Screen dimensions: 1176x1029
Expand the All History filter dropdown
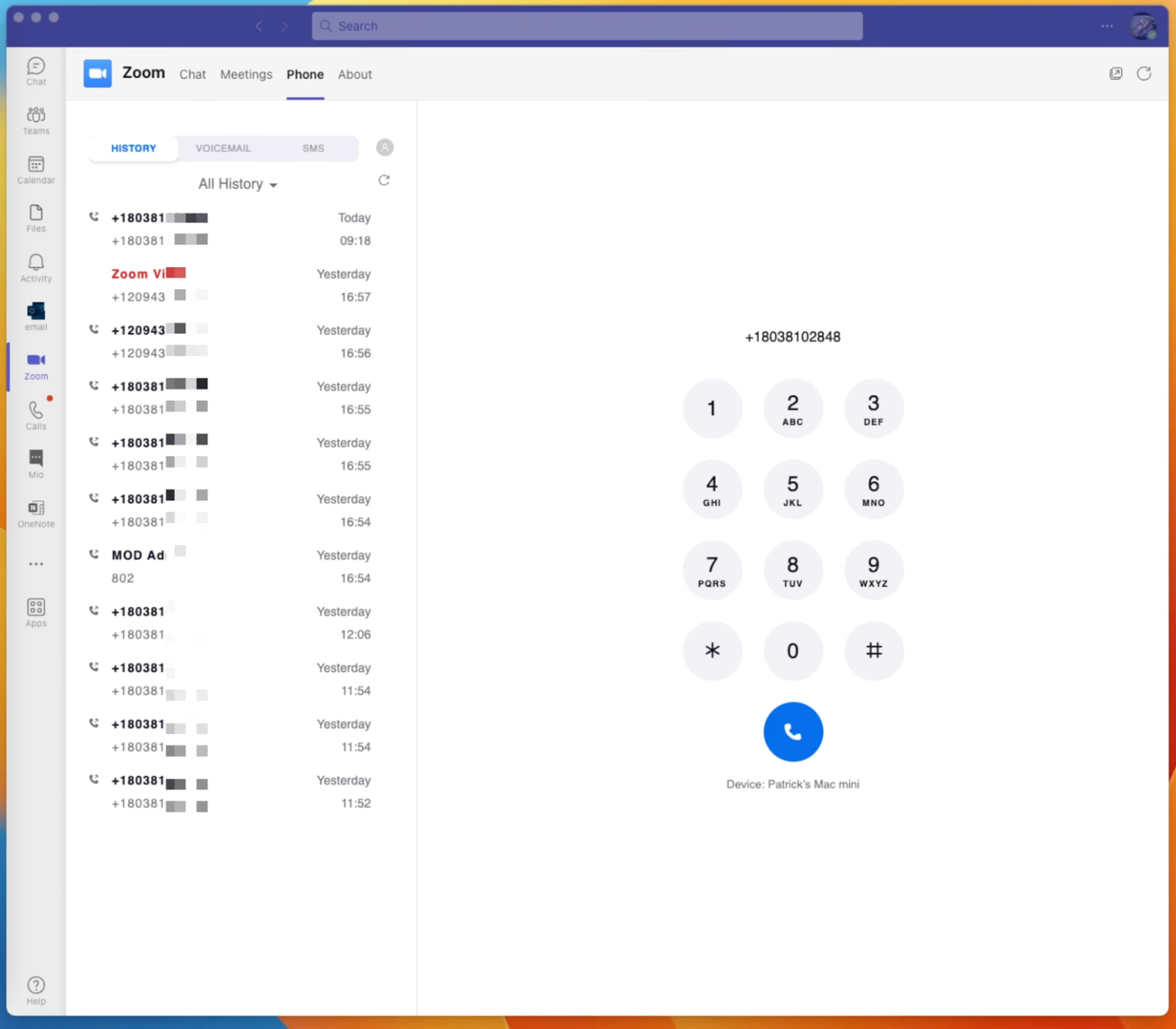pyautogui.click(x=237, y=184)
